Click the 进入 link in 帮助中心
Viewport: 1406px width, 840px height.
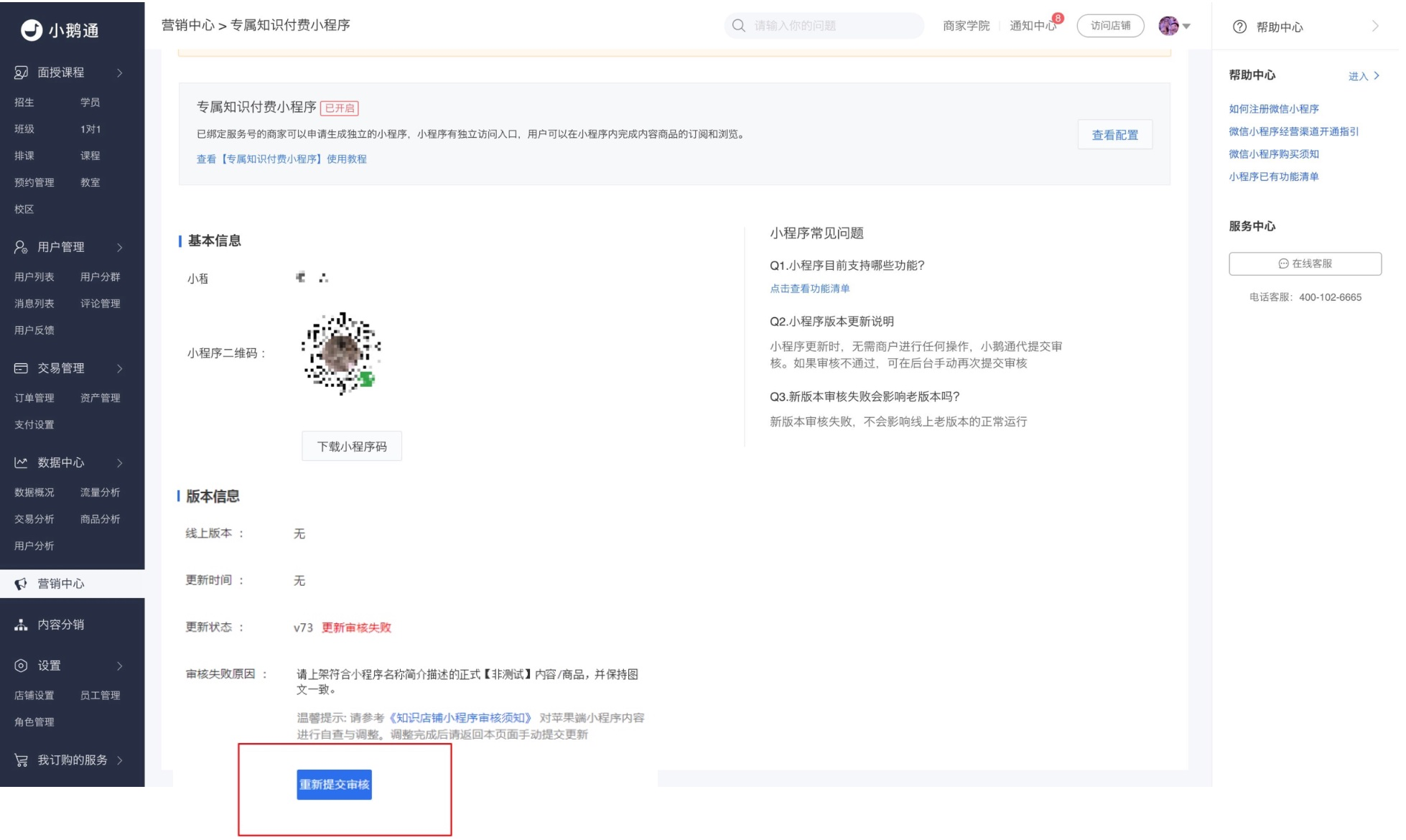[1364, 75]
